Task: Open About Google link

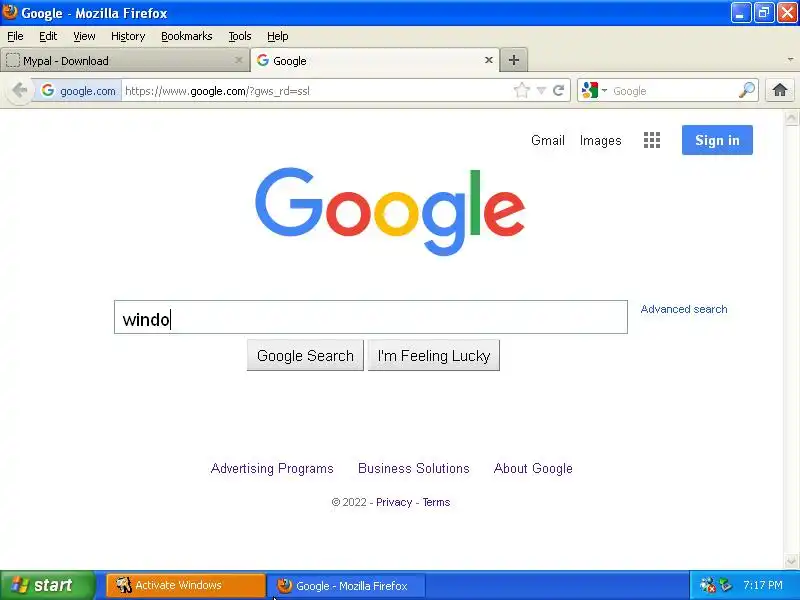Action: [533, 468]
